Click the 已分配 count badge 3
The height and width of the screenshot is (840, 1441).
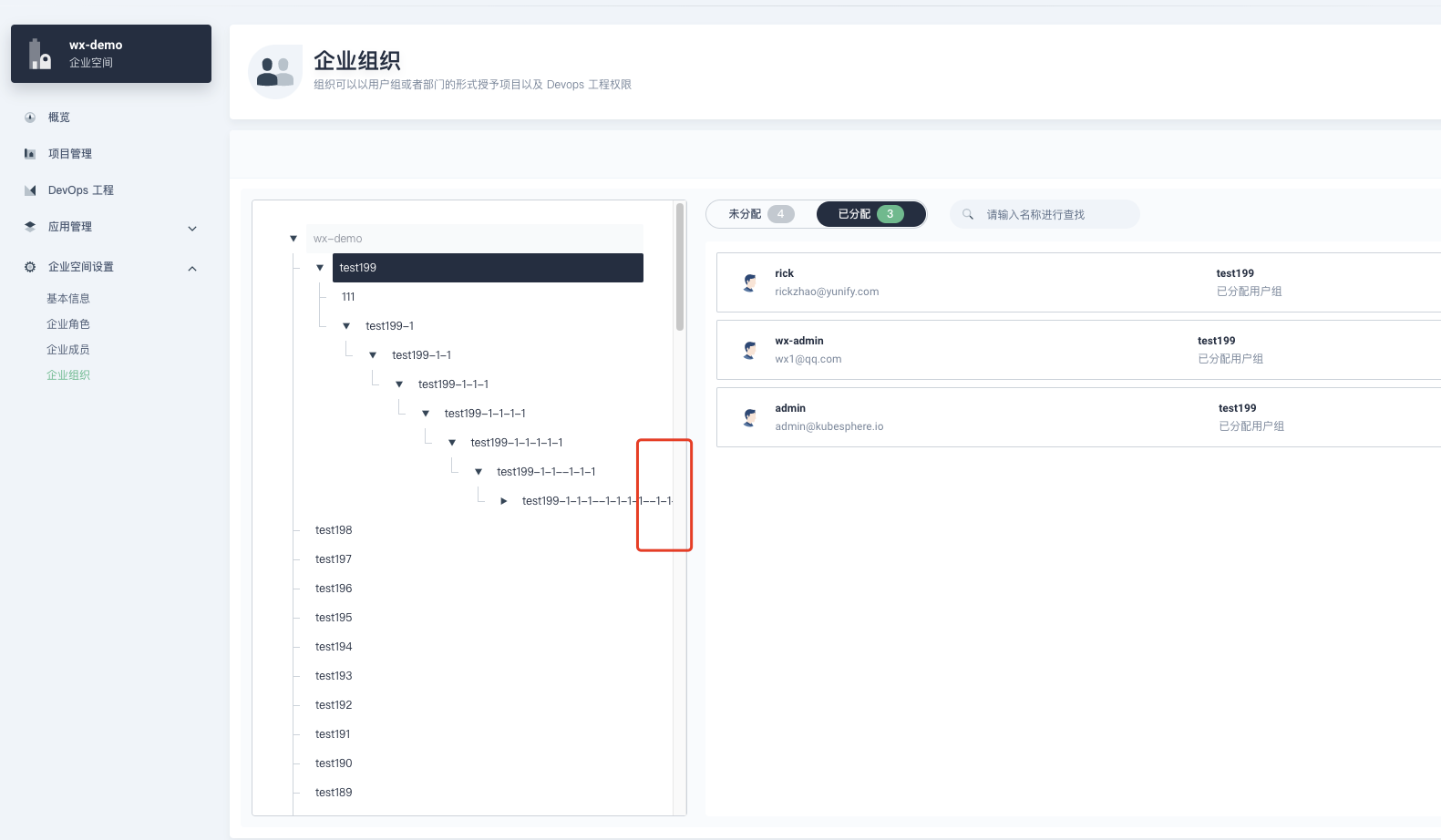pyautogui.click(x=890, y=214)
